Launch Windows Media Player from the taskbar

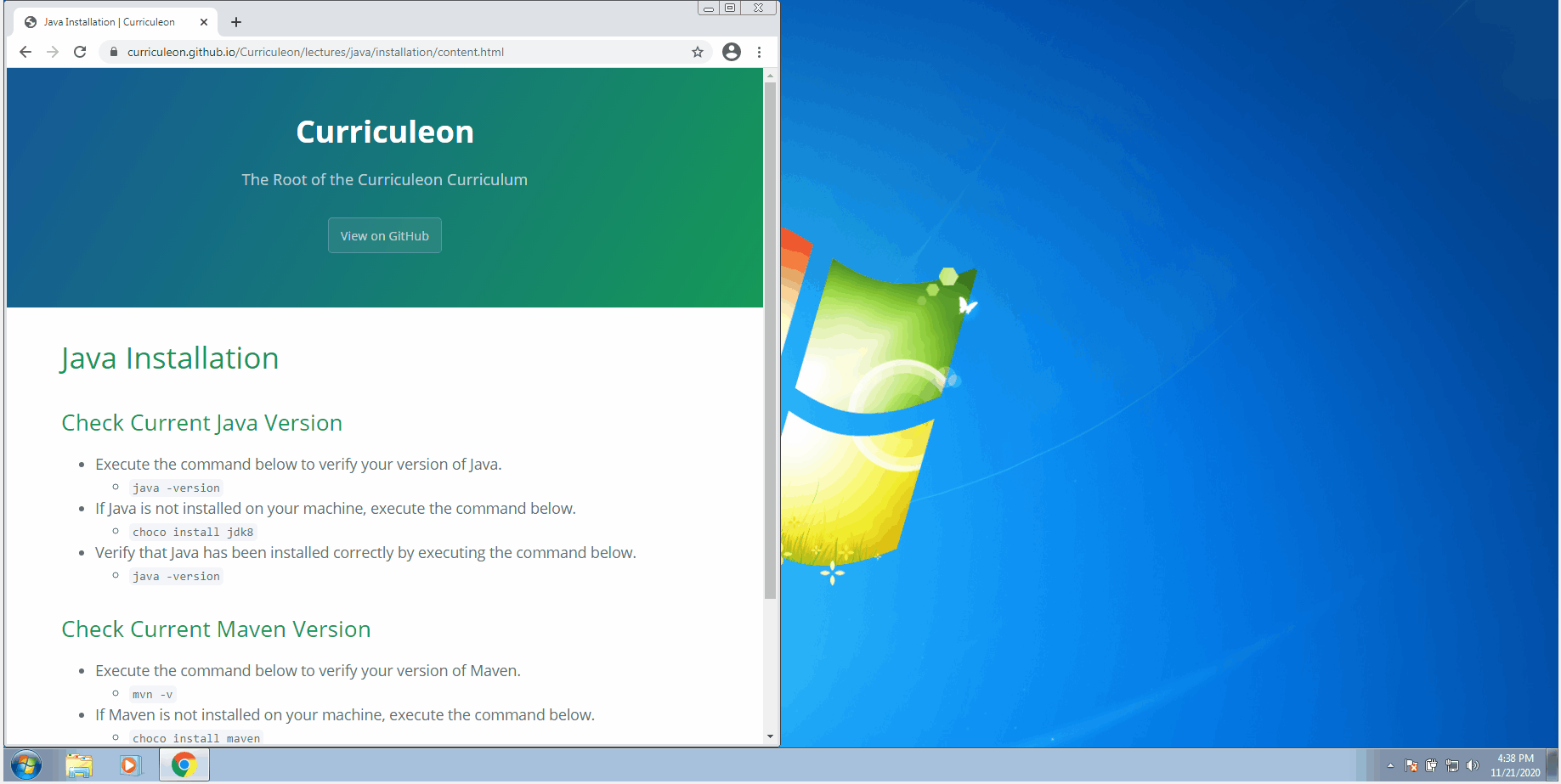(x=129, y=764)
